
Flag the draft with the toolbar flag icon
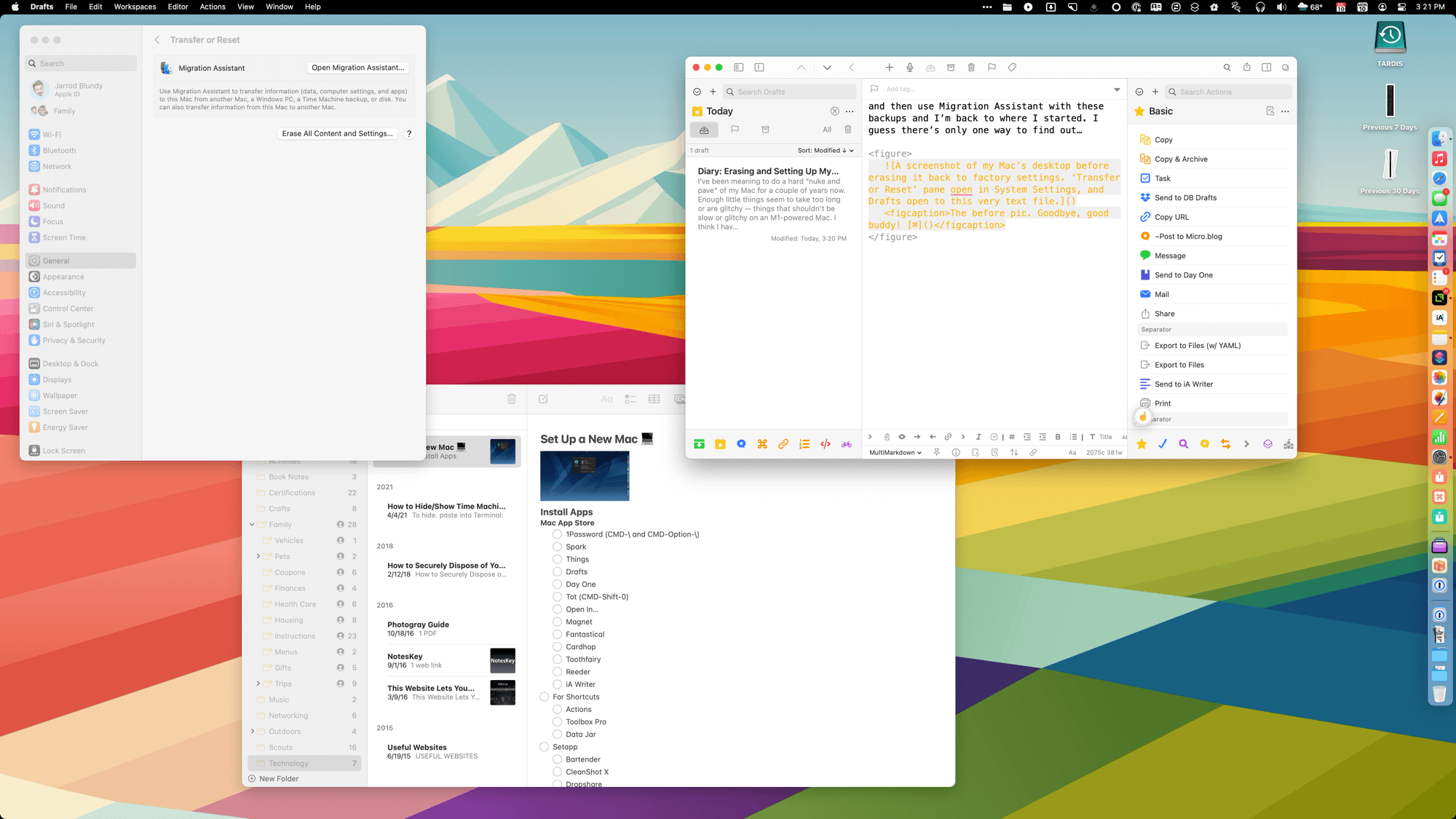click(992, 67)
